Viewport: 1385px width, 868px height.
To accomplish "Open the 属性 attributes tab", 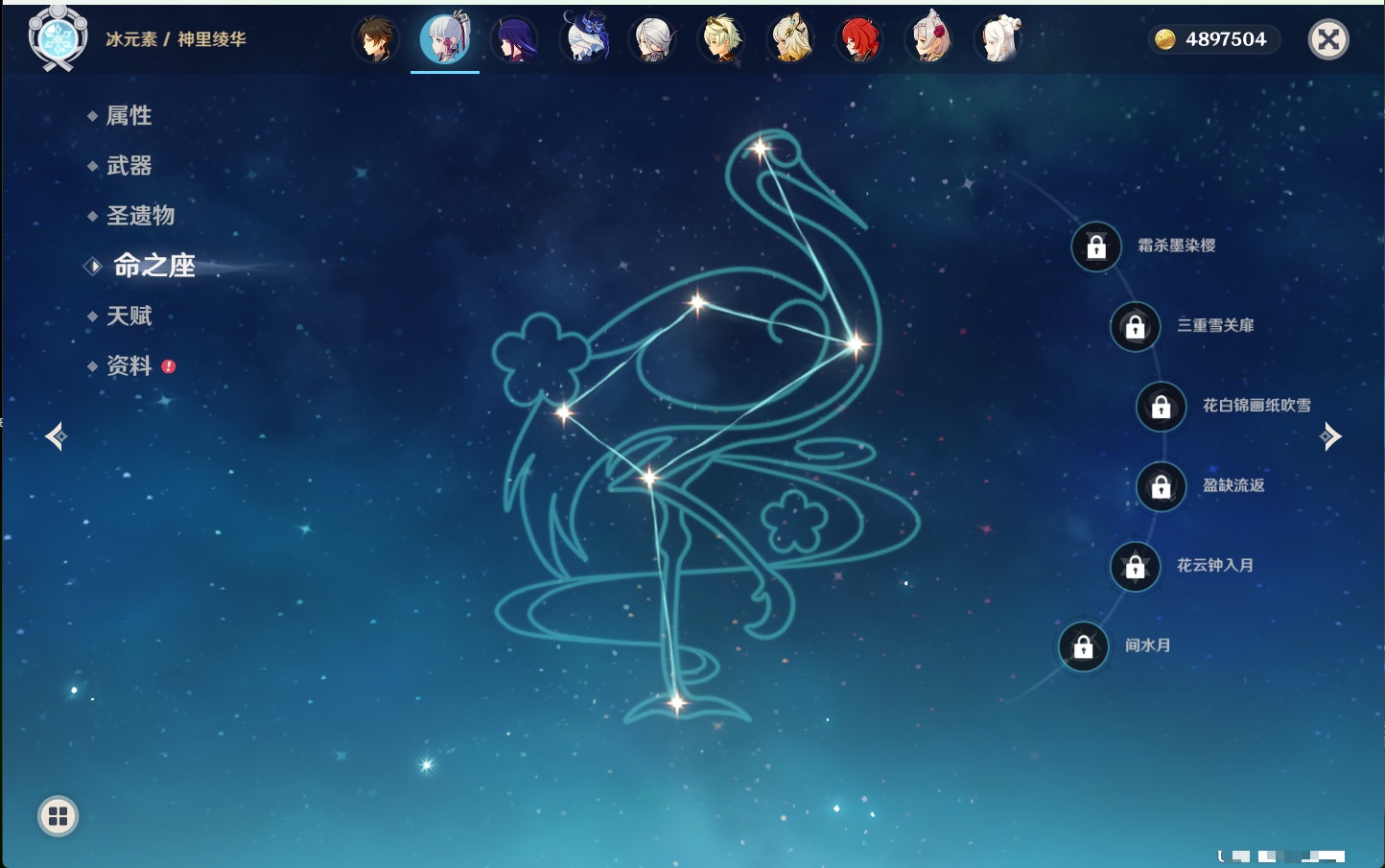I will coord(129,116).
